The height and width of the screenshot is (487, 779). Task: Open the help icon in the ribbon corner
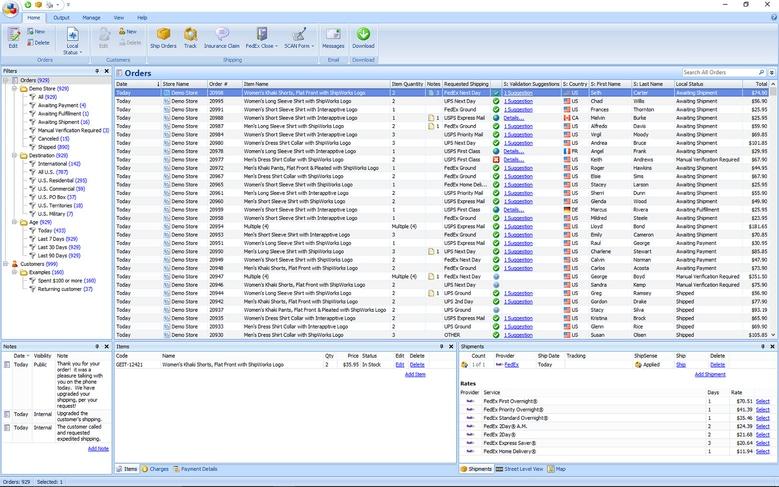click(x=774, y=17)
